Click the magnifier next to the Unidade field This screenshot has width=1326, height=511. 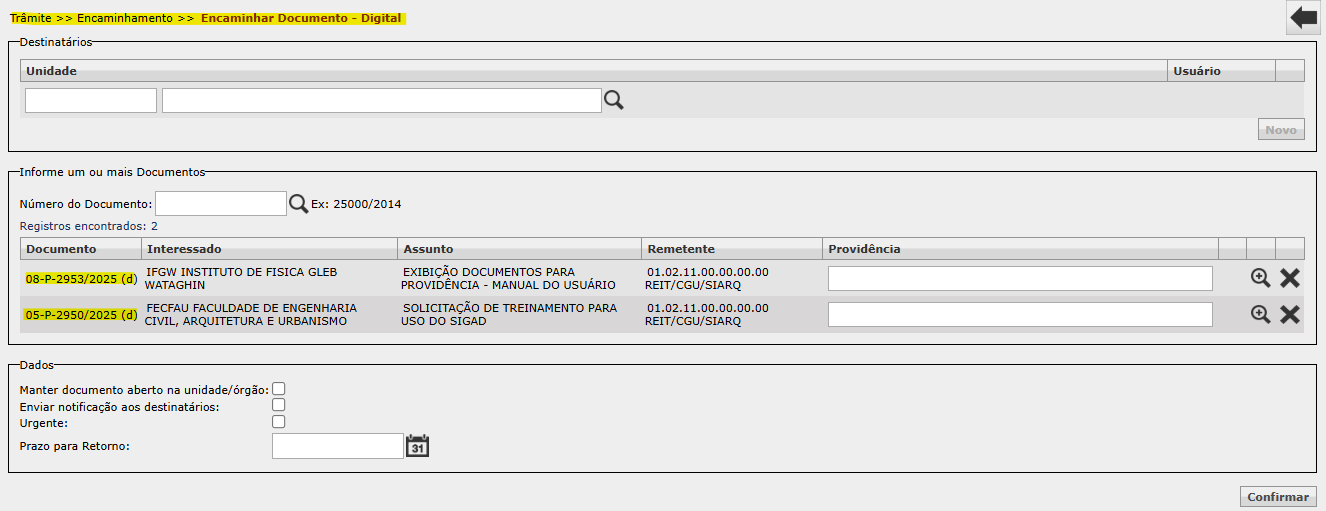[613, 100]
